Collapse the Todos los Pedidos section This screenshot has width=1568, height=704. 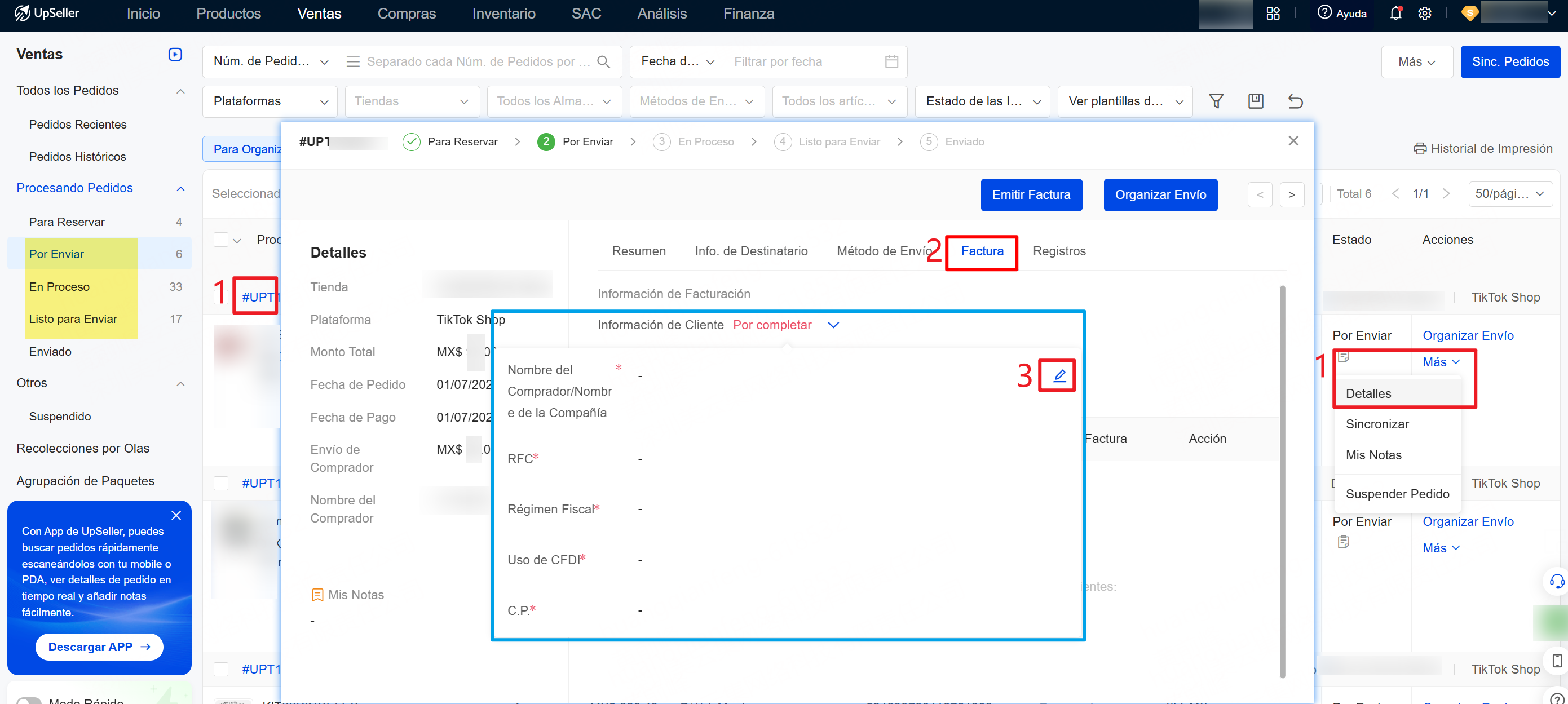click(180, 91)
